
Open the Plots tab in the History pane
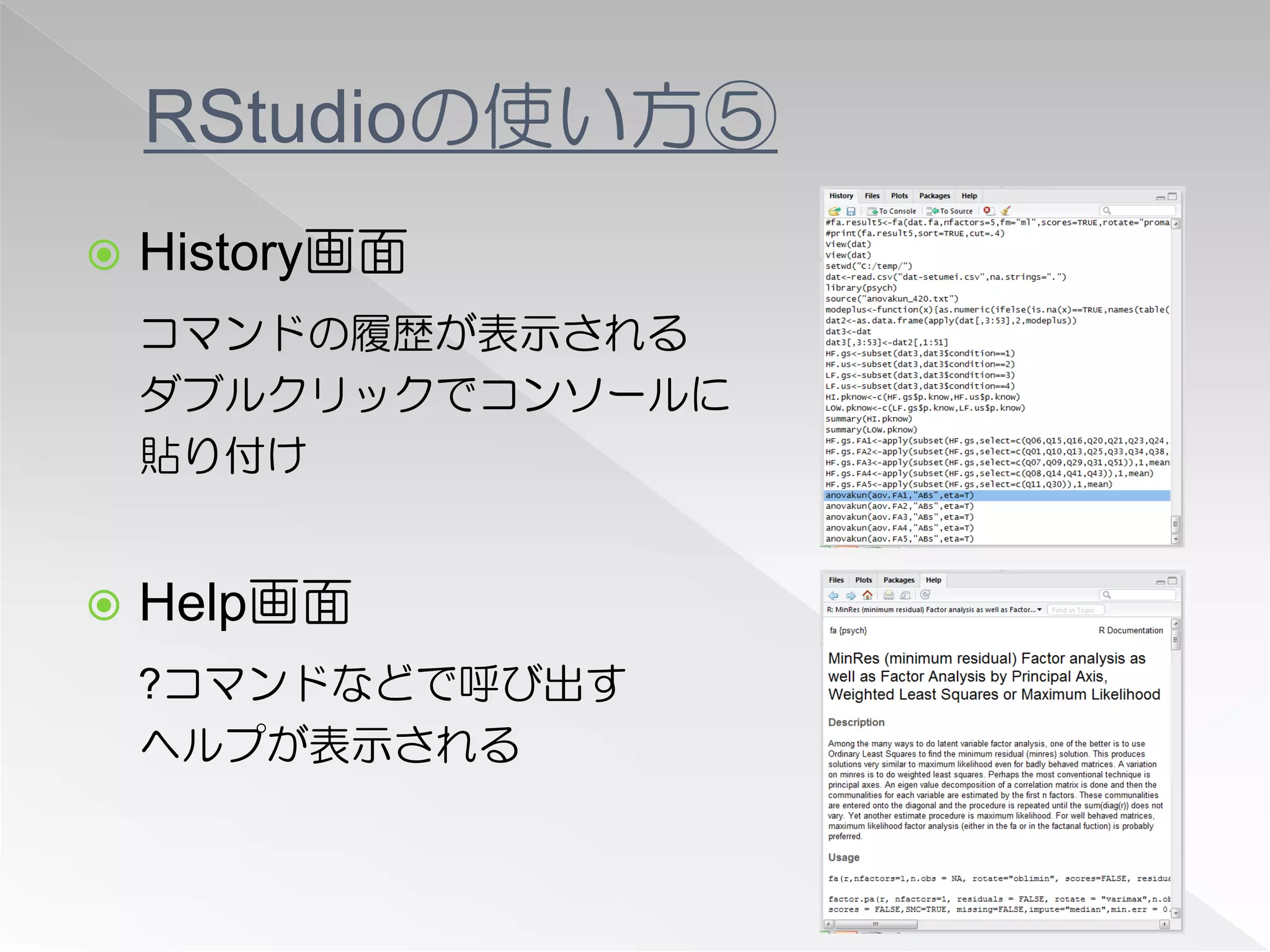[x=899, y=196]
